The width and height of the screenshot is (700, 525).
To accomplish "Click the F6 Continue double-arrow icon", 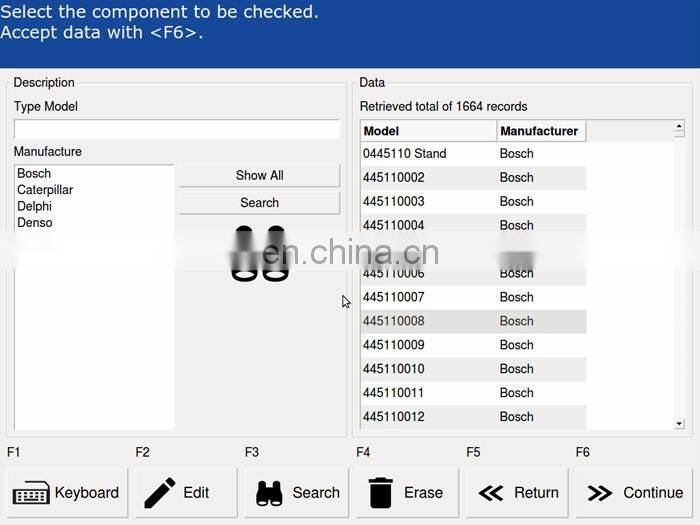I will [600, 493].
